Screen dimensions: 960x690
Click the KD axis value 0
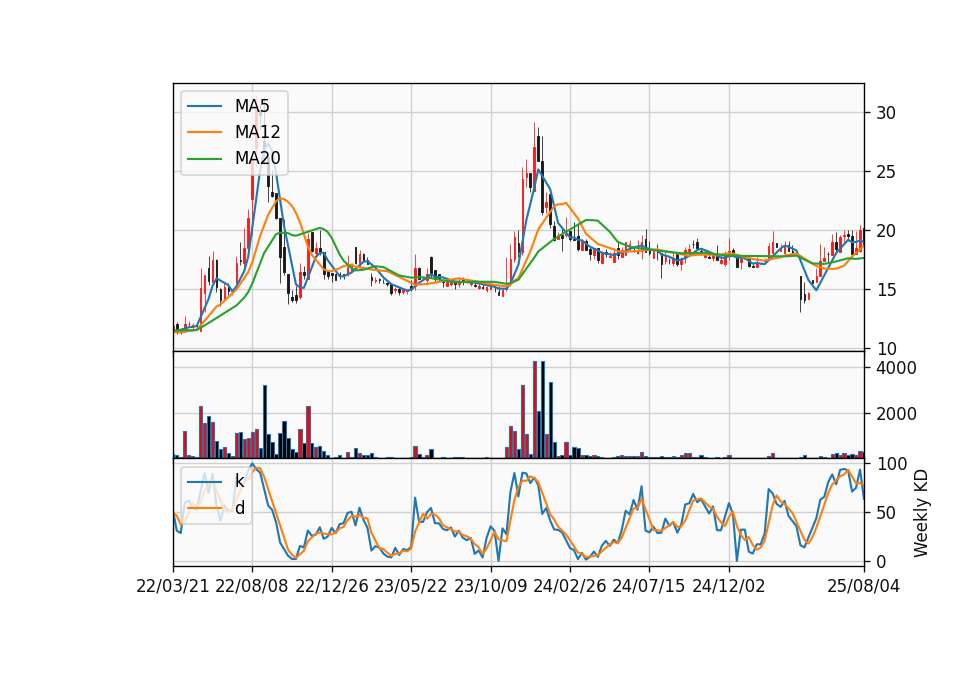[881, 562]
